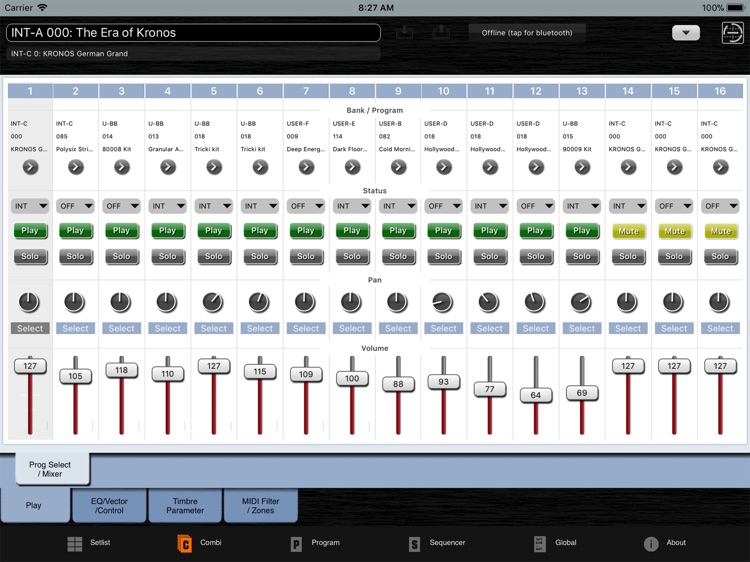This screenshot has height=562, width=750.
Task: Open program browser arrow for timbre 7 Deep Energy
Action: (x=306, y=167)
